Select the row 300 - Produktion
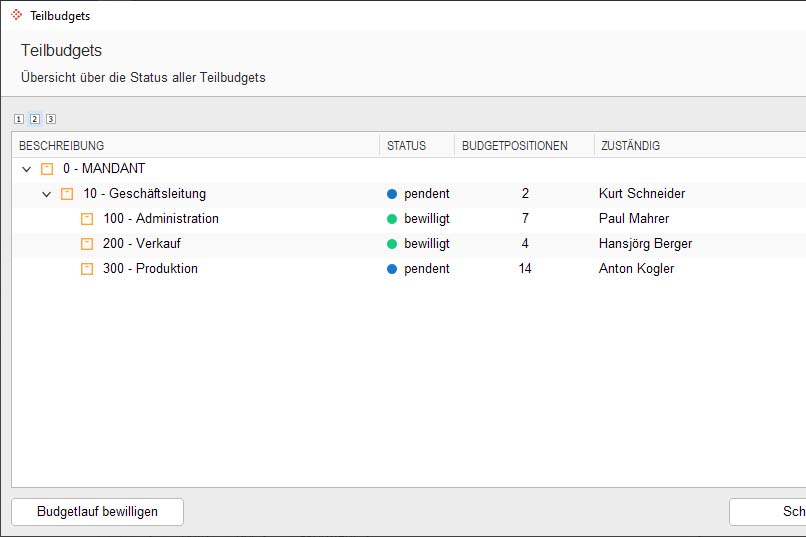 [x=409, y=269]
